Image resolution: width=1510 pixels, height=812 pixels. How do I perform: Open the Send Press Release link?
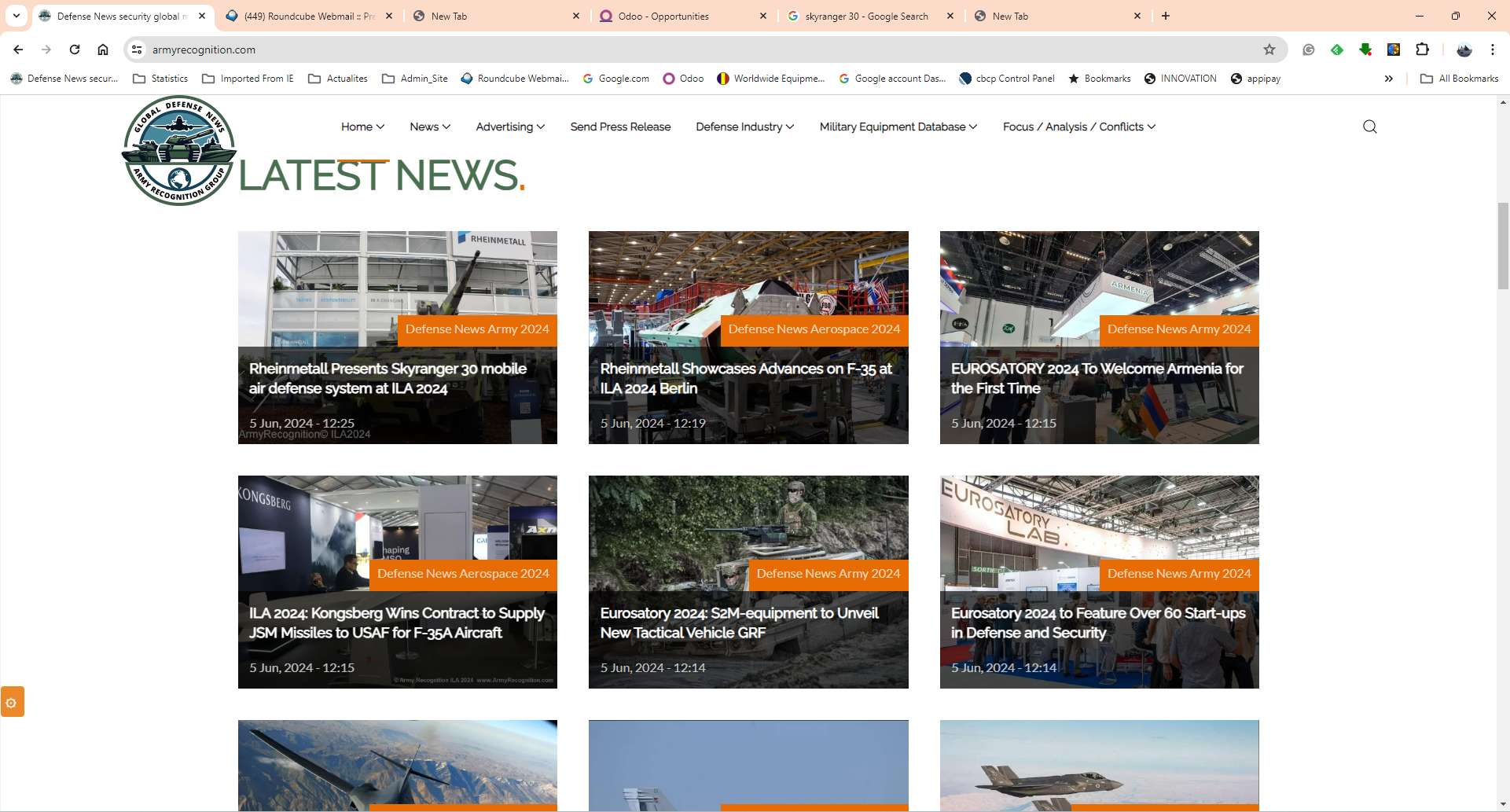[620, 127]
